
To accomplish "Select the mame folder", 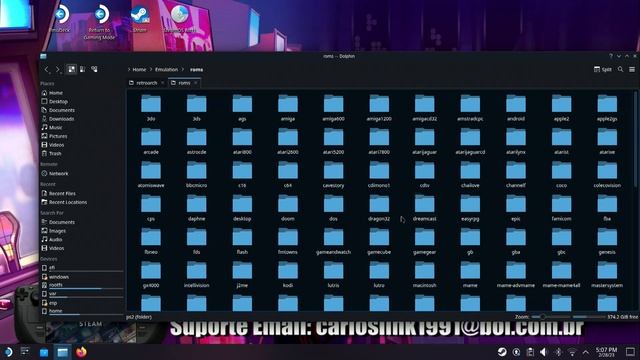I will (x=470, y=275).
